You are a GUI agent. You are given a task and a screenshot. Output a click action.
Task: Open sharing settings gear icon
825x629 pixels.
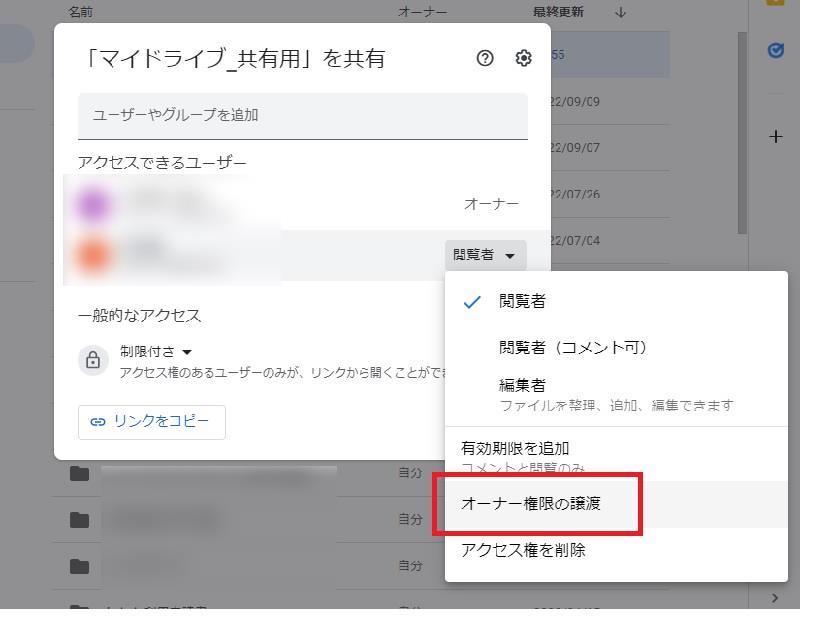coord(523,59)
